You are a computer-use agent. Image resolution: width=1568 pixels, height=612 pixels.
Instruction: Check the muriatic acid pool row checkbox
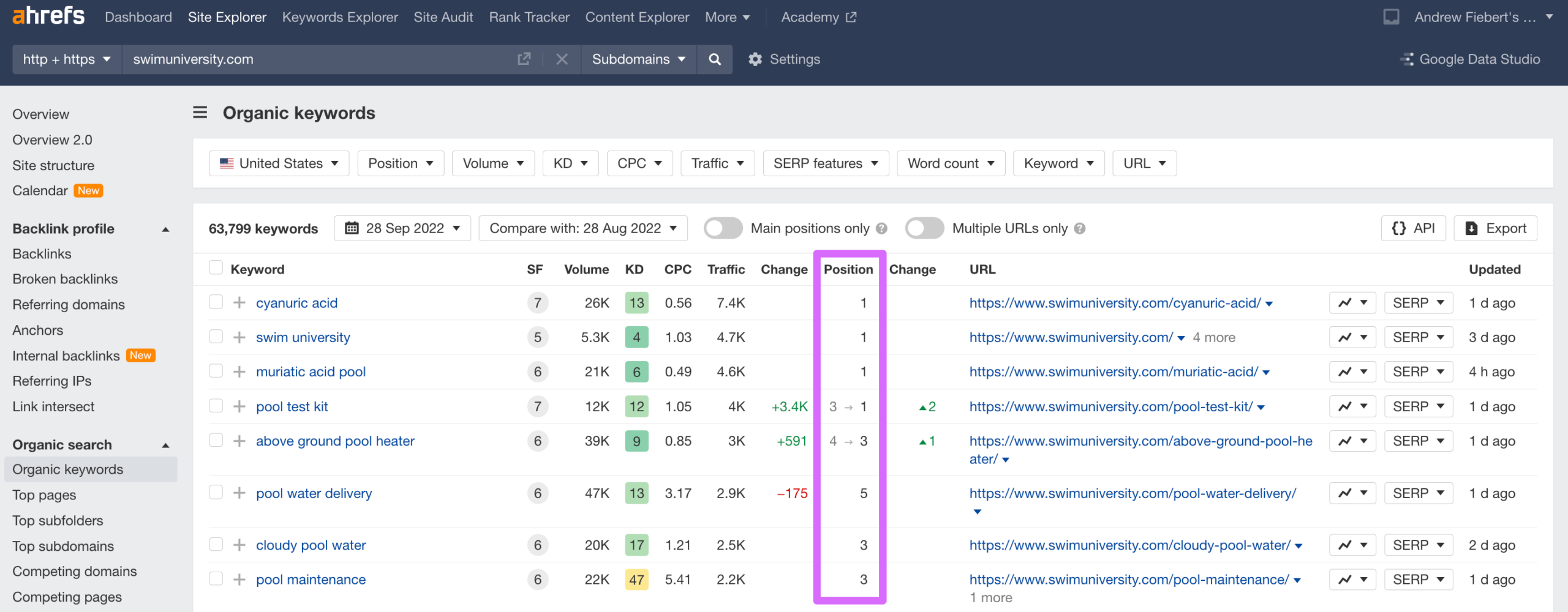click(216, 370)
